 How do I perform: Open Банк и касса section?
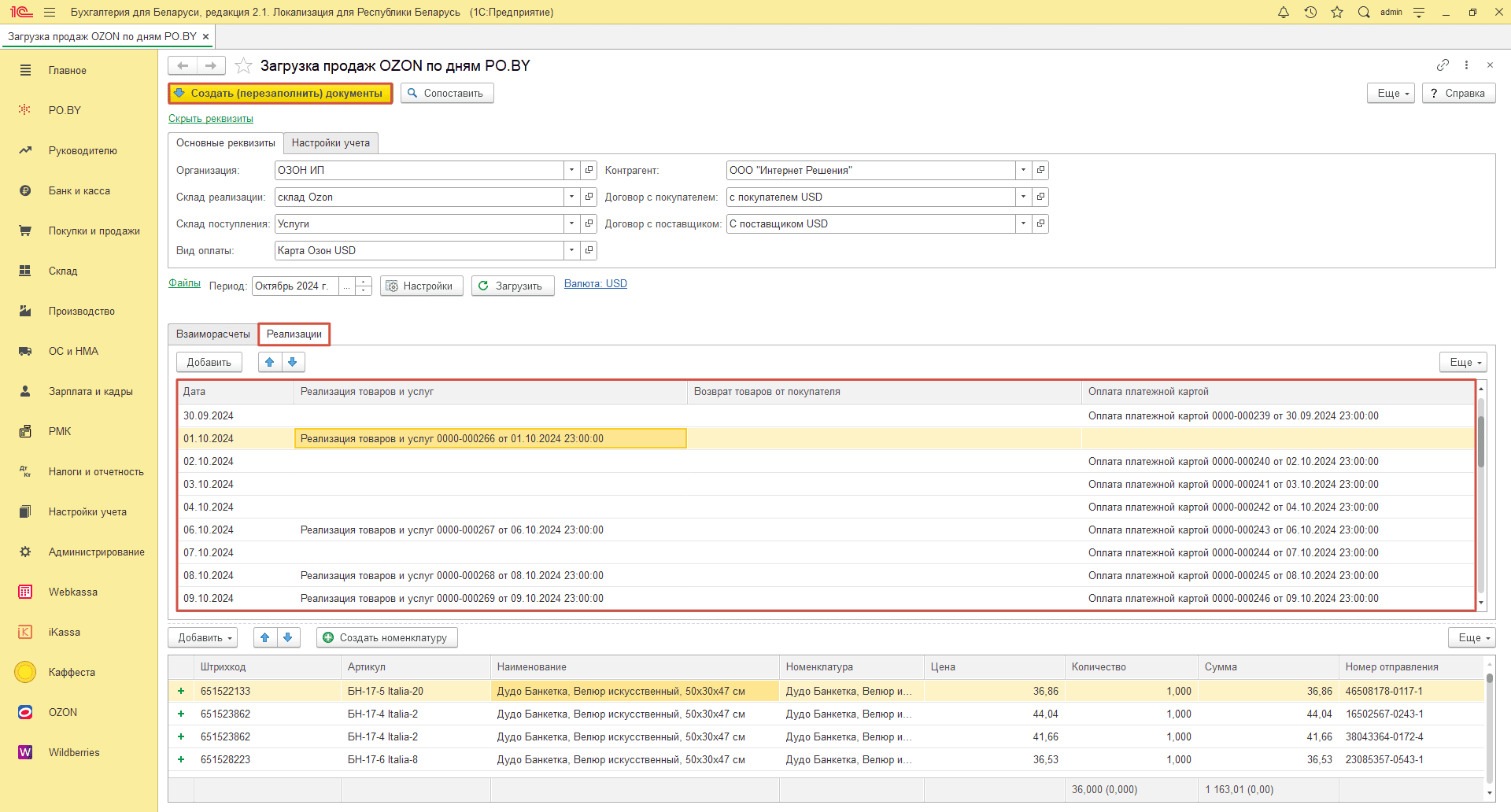pos(79,190)
